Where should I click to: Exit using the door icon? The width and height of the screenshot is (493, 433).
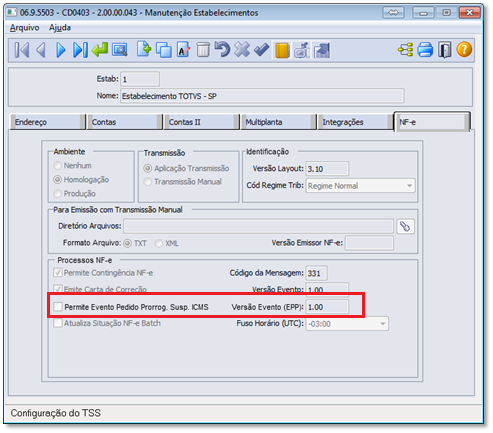point(445,50)
